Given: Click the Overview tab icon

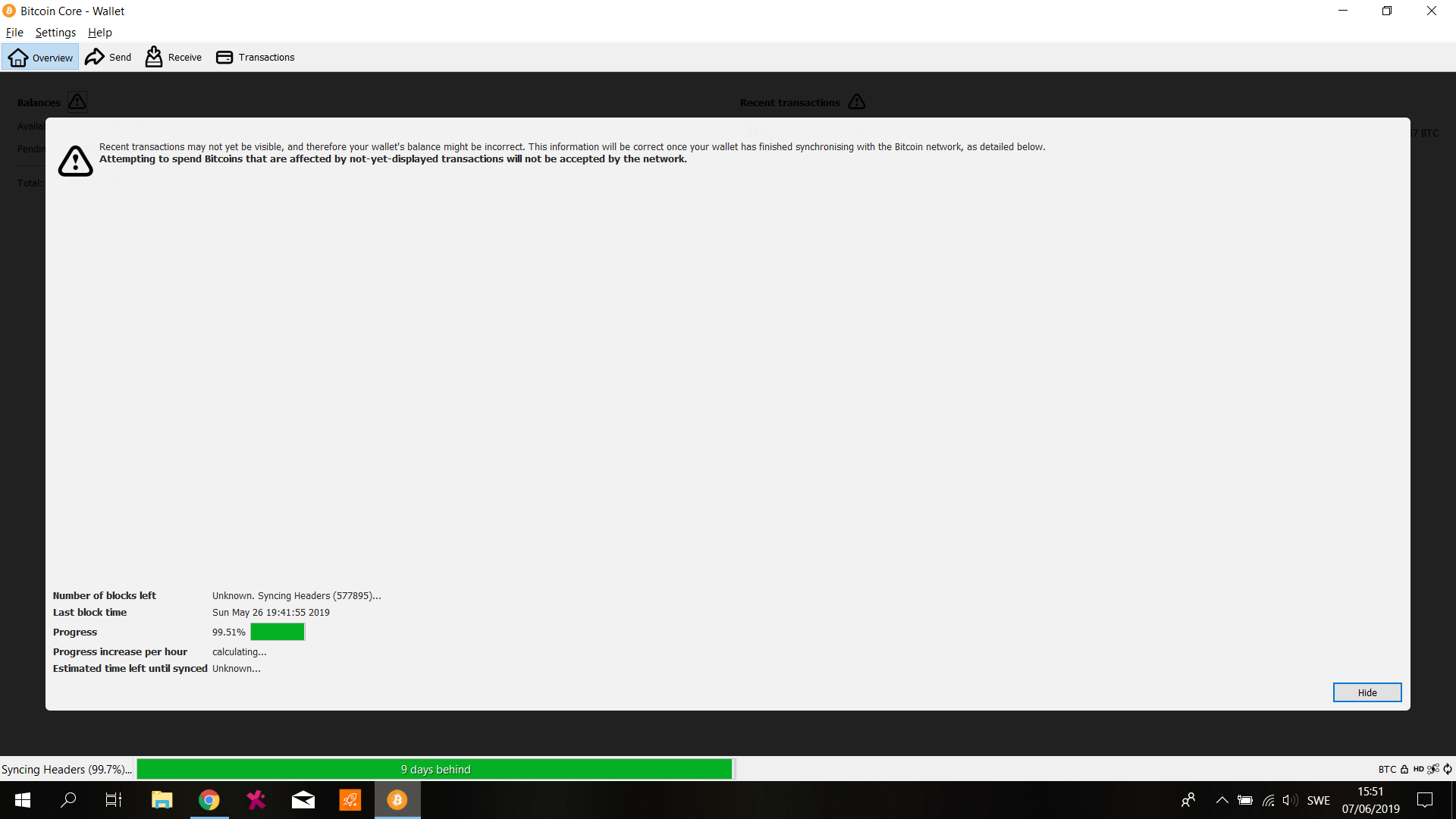Looking at the screenshot, I should [x=17, y=57].
